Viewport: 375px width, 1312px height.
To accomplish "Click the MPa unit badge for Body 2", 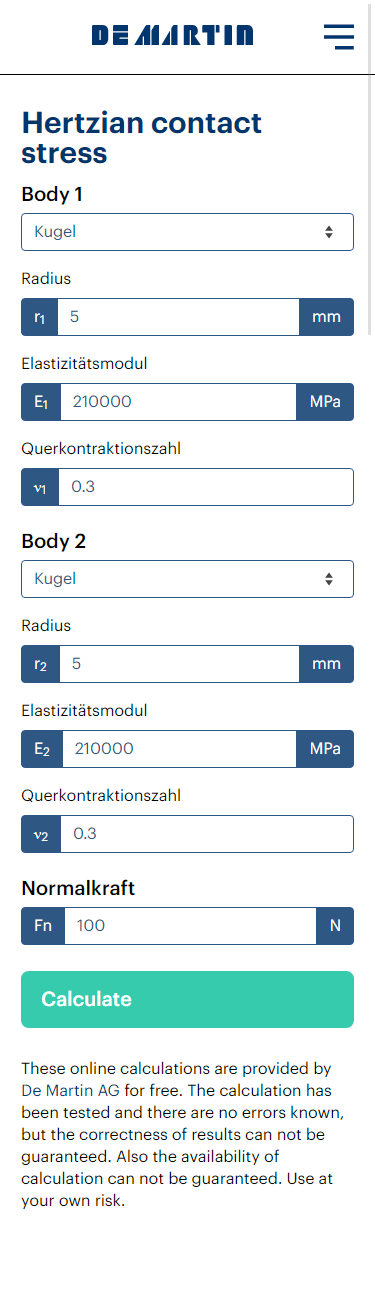I will [325, 748].
